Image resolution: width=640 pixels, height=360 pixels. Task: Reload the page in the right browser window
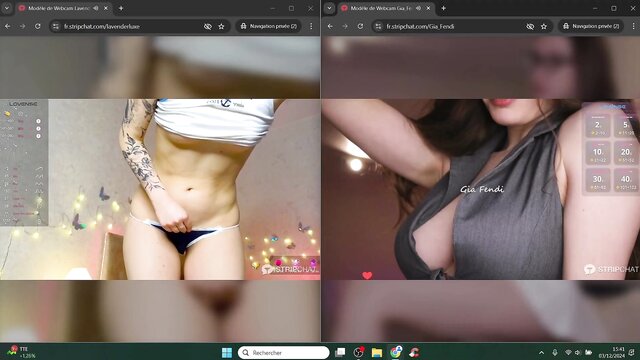(x=360, y=26)
